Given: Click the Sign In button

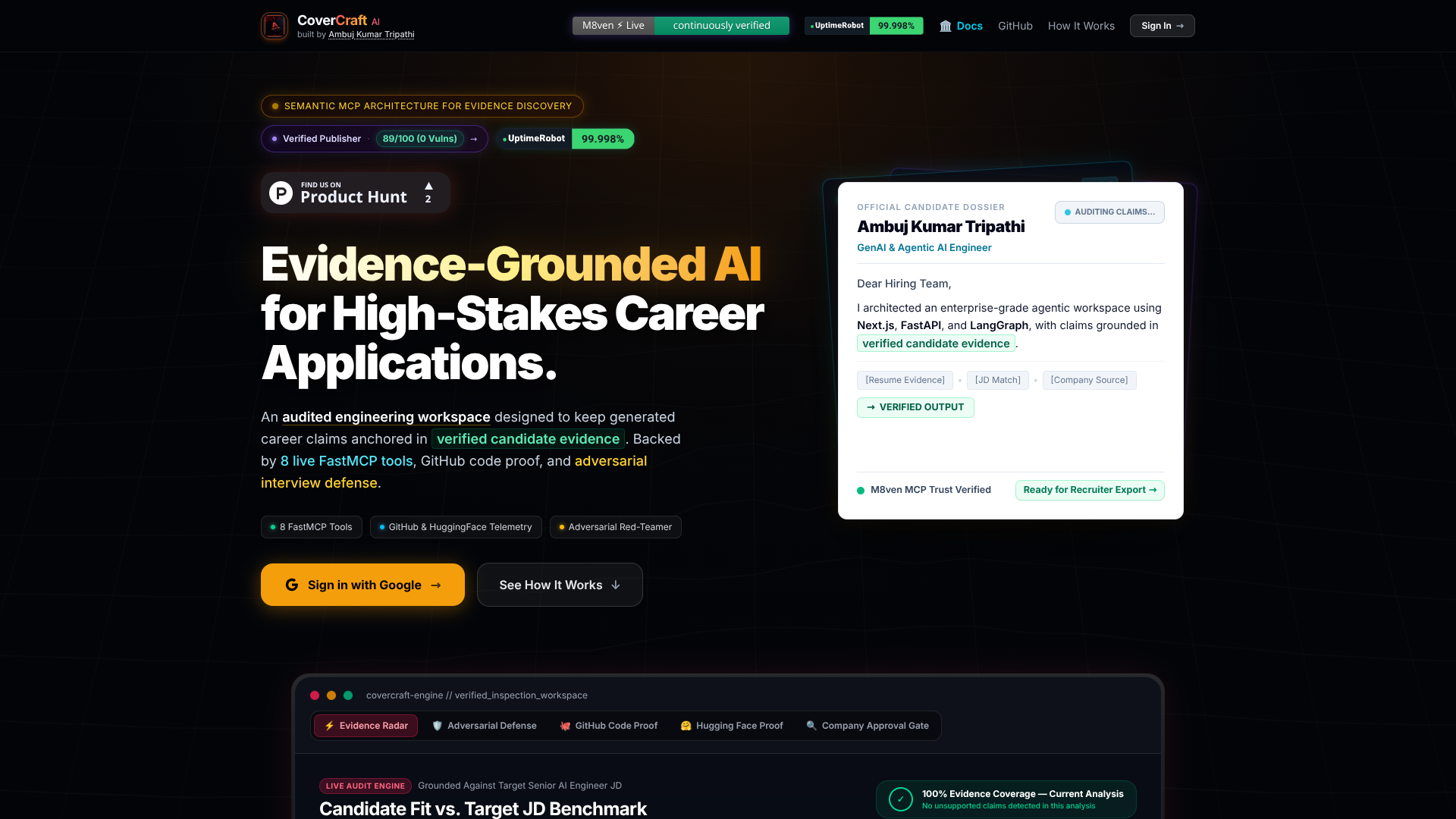Looking at the screenshot, I should point(1162,26).
